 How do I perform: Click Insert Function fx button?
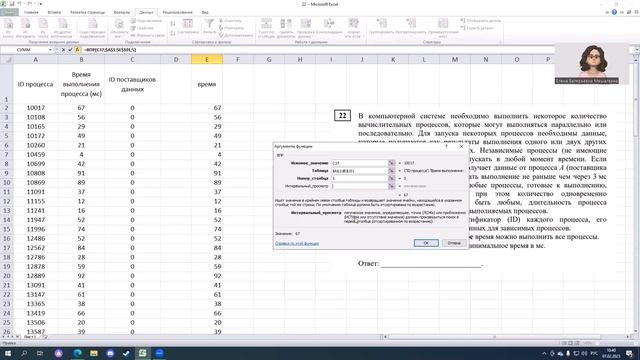coord(78,50)
